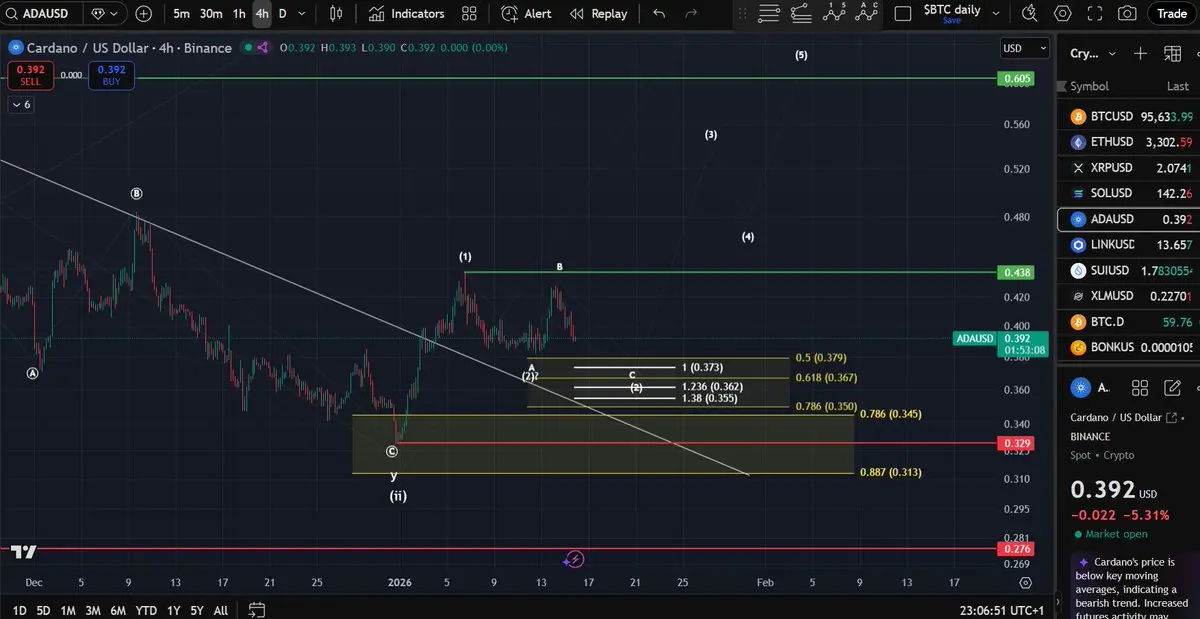Click the 0.329 red price label

pyautogui.click(x=1015, y=443)
